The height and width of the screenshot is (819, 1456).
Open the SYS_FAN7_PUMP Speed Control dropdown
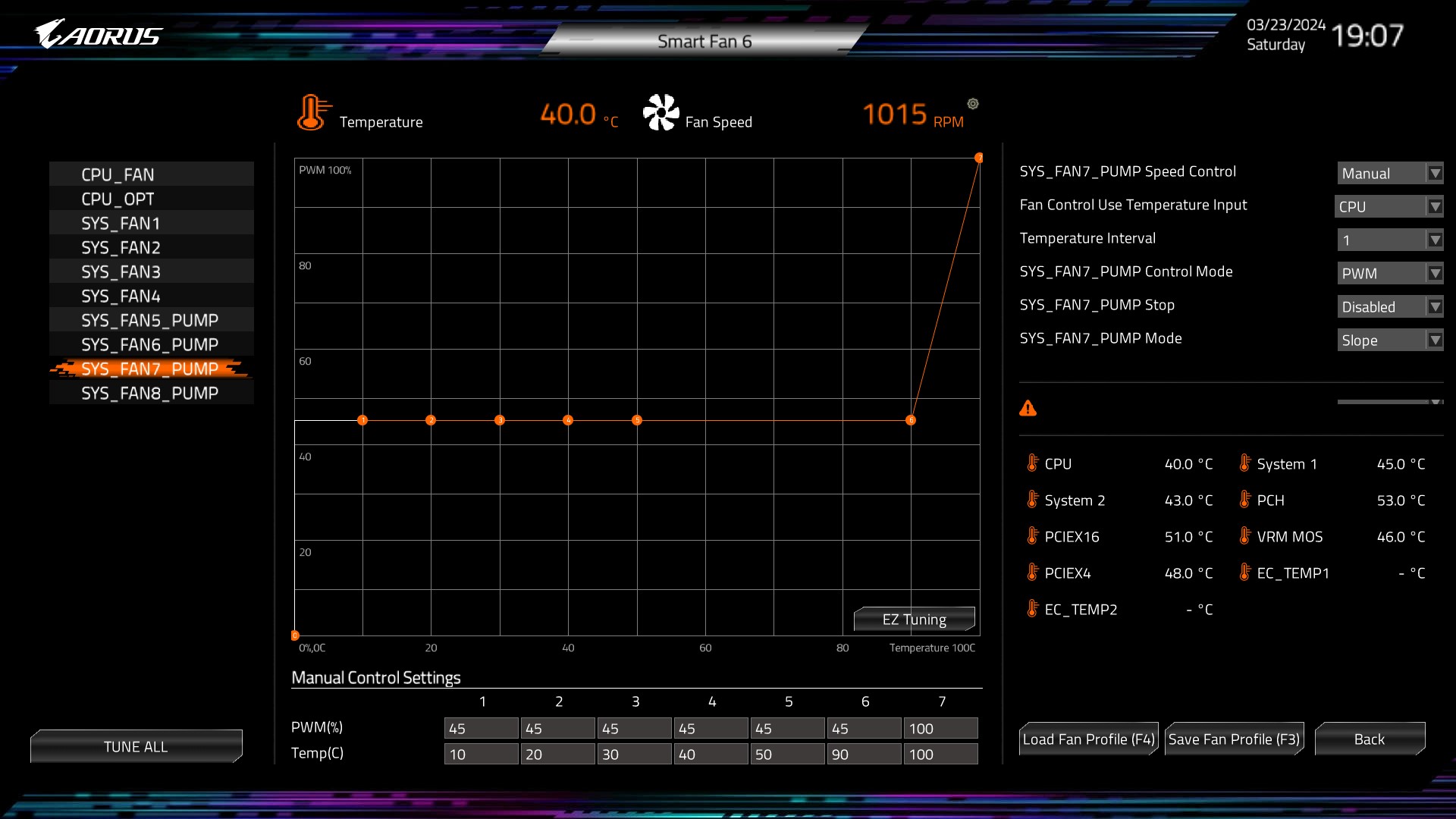click(x=1389, y=174)
